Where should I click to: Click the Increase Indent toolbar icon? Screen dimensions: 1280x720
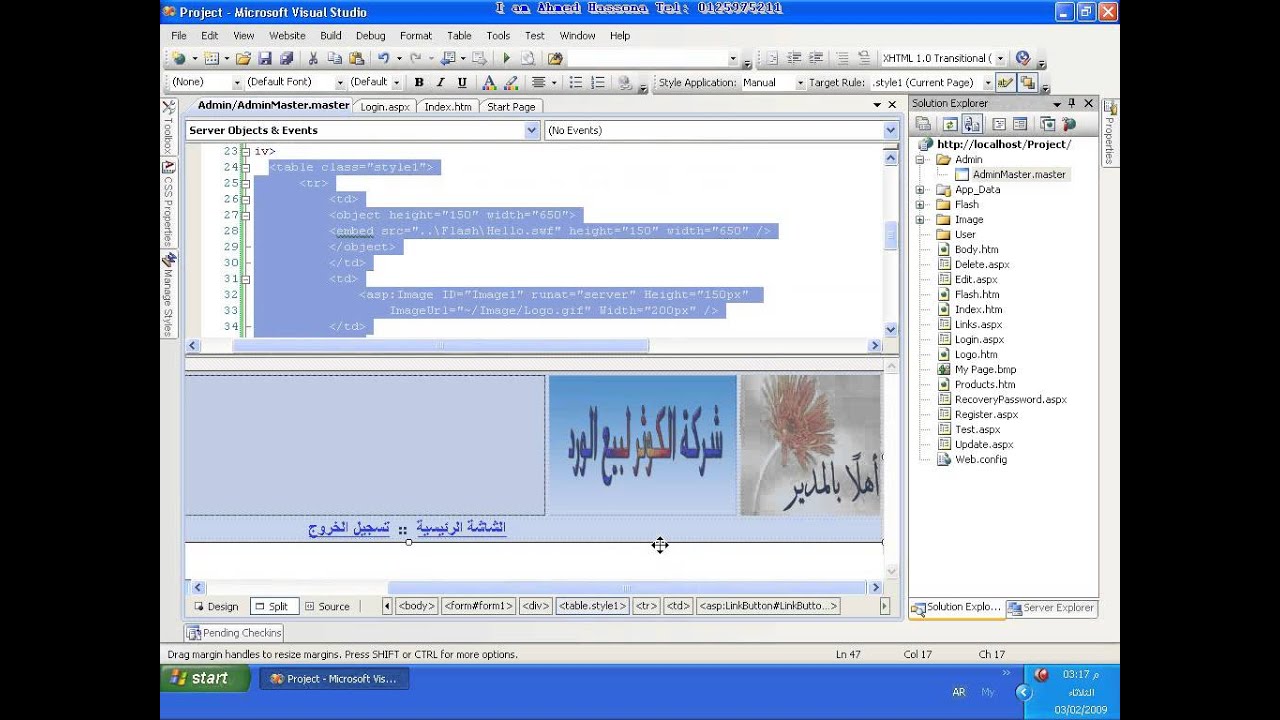tap(816, 58)
